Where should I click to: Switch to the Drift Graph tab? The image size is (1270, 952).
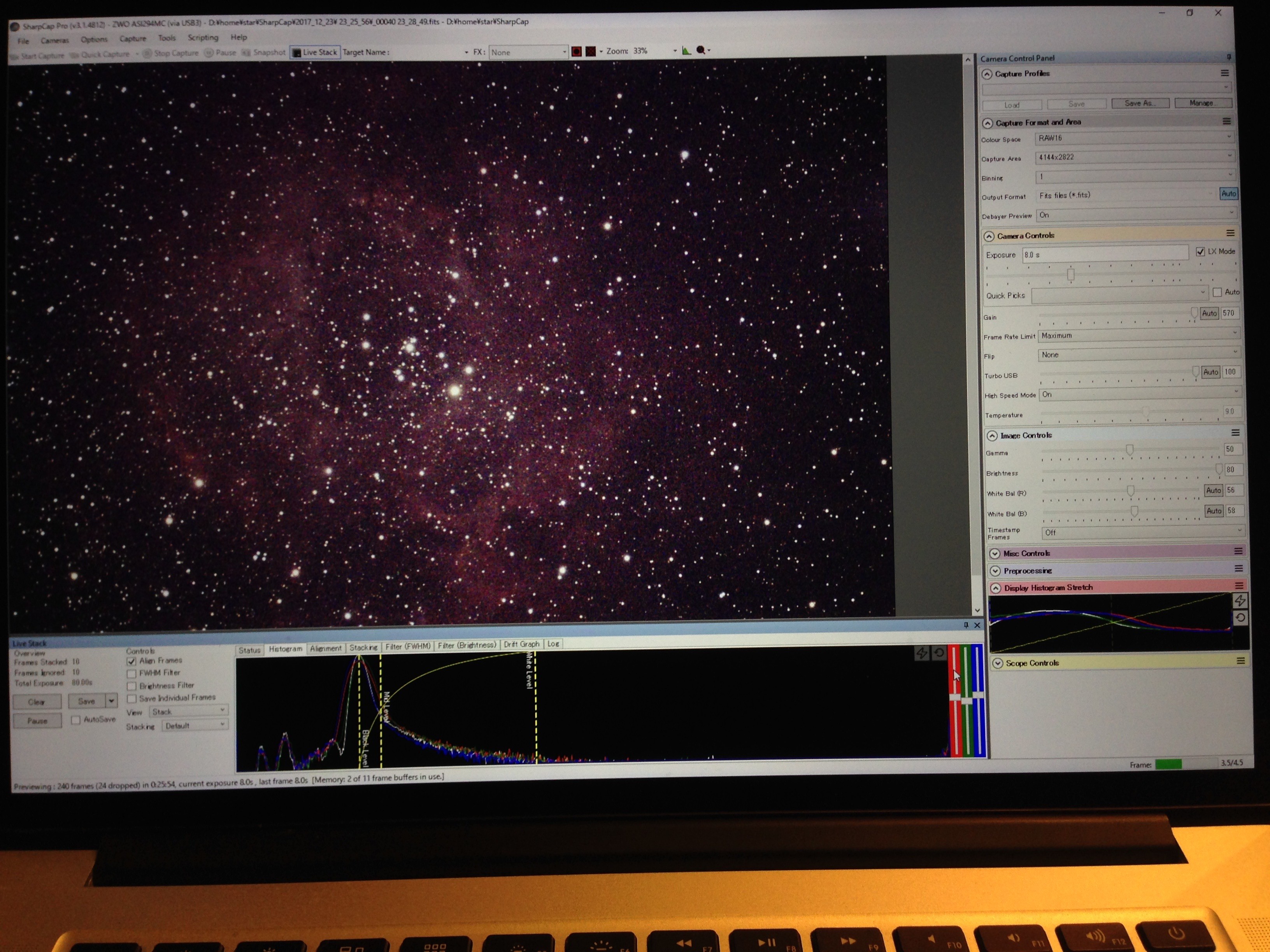(521, 644)
